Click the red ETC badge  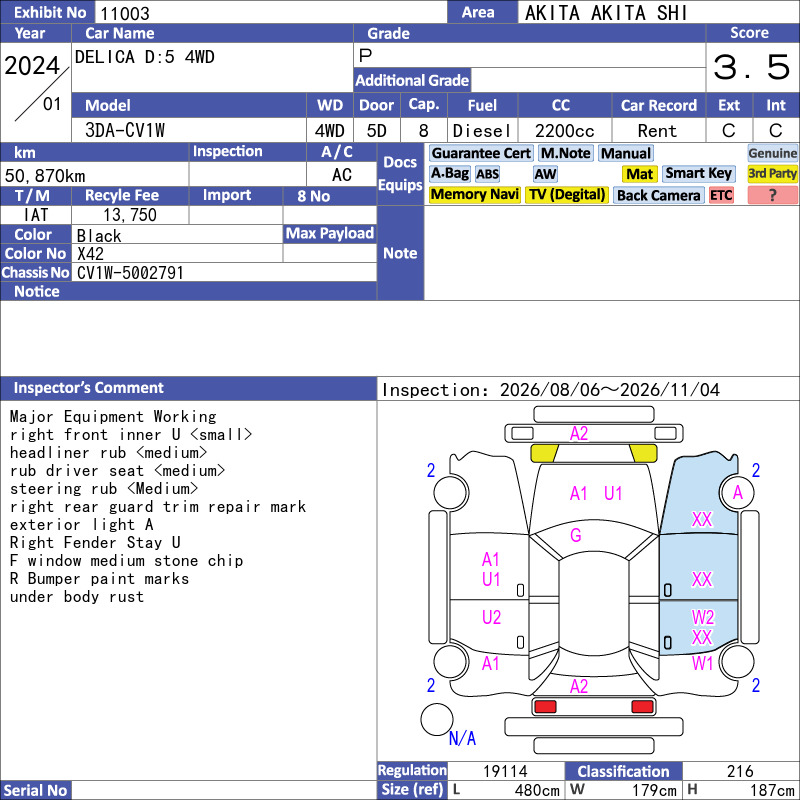721,195
